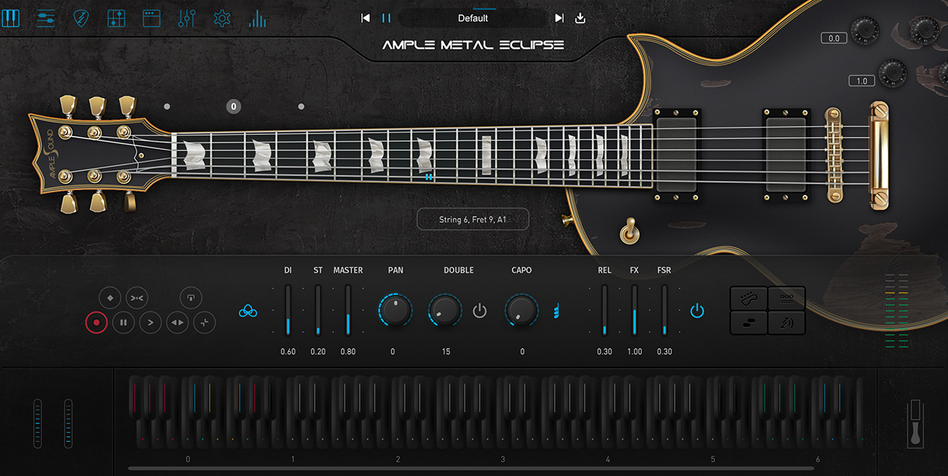Open the blue bar-spectrum icon panel
Viewport: 948px width, 476px height.
(x=258, y=19)
